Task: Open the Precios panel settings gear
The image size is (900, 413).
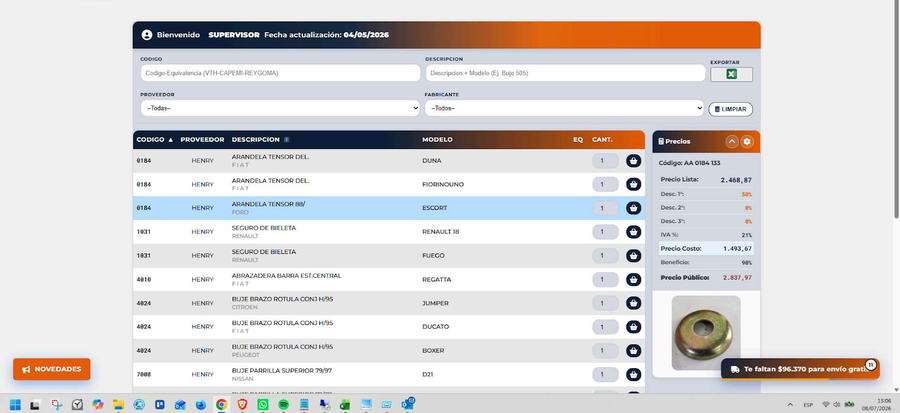Action: [x=747, y=142]
